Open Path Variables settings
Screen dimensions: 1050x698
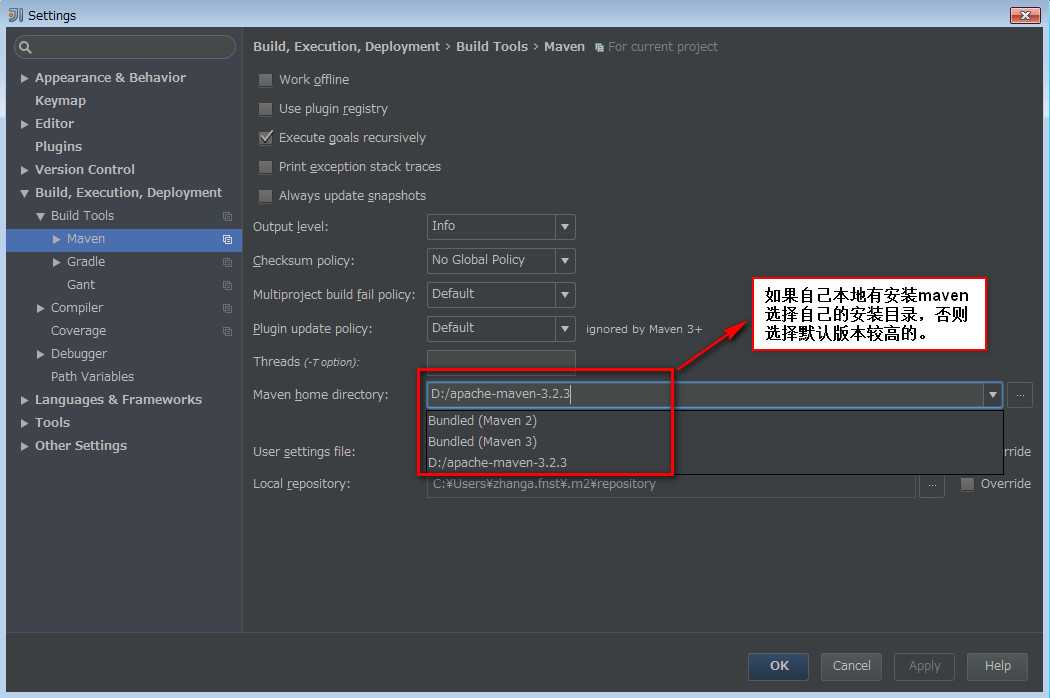click(92, 376)
